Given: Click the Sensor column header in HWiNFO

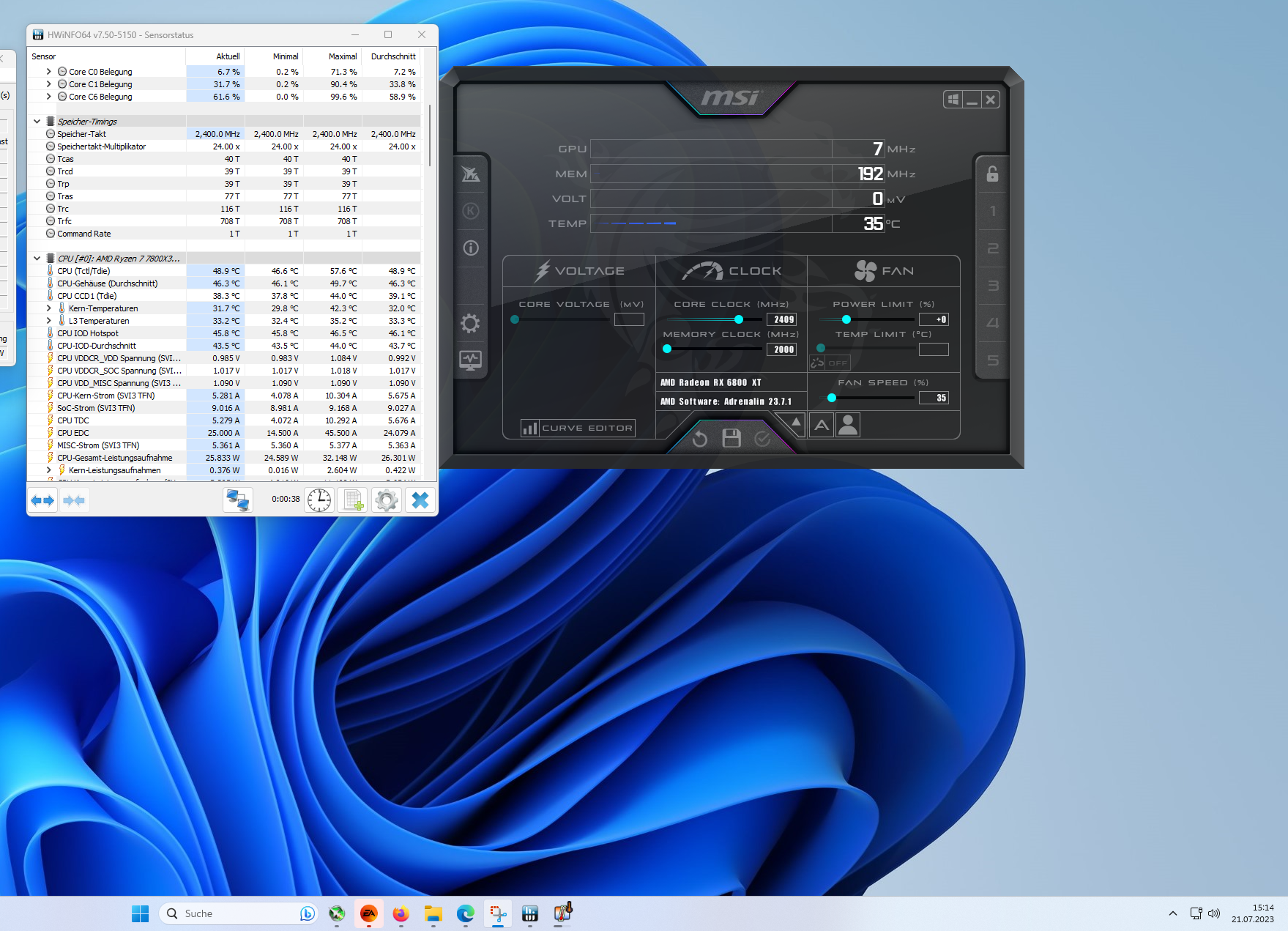Looking at the screenshot, I should point(107,56).
